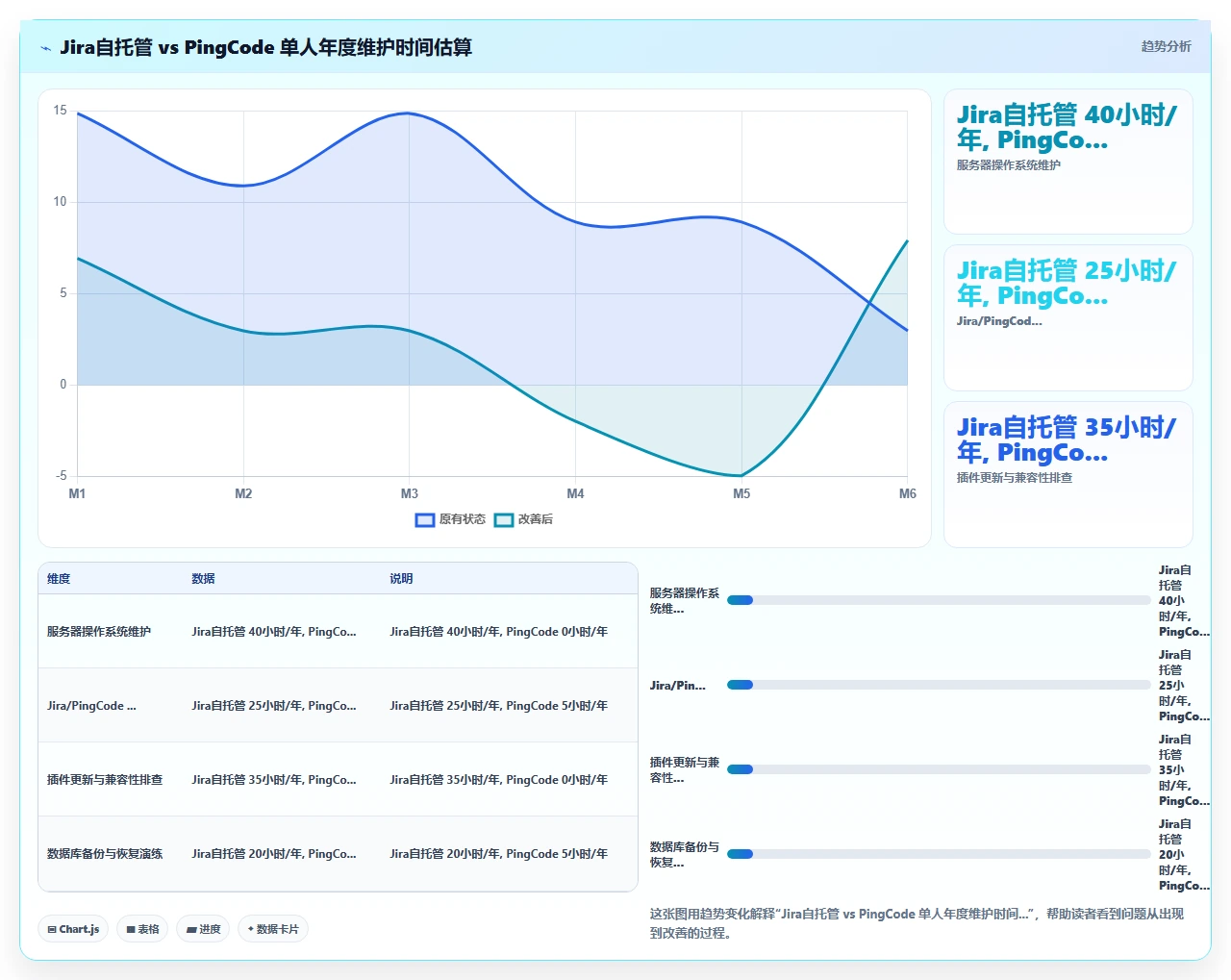Image resolution: width=1231 pixels, height=980 pixels.
Task: Click the truncated 数据 cell for 数据库备份与恢复演练
Action: [x=274, y=854]
